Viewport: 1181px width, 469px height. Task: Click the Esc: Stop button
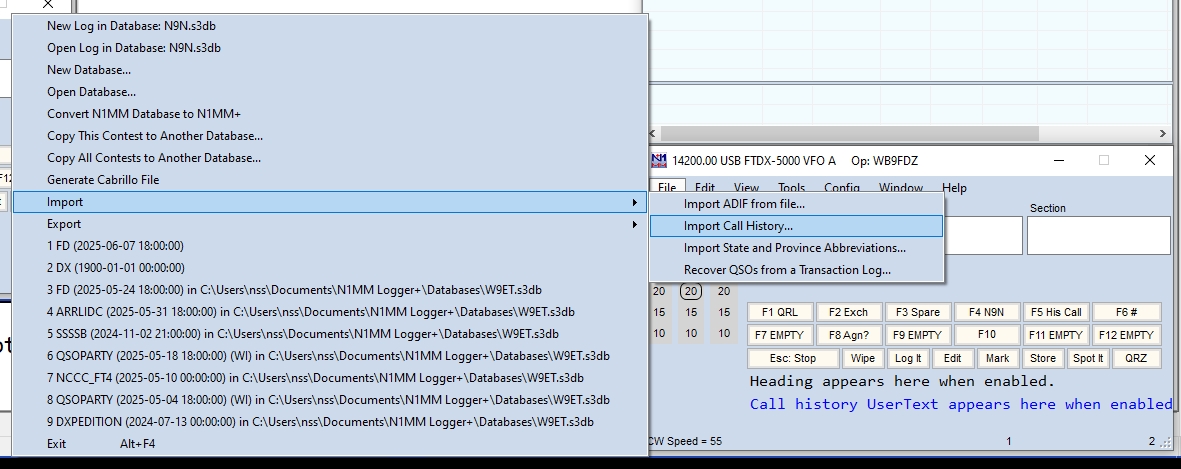tap(792, 358)
